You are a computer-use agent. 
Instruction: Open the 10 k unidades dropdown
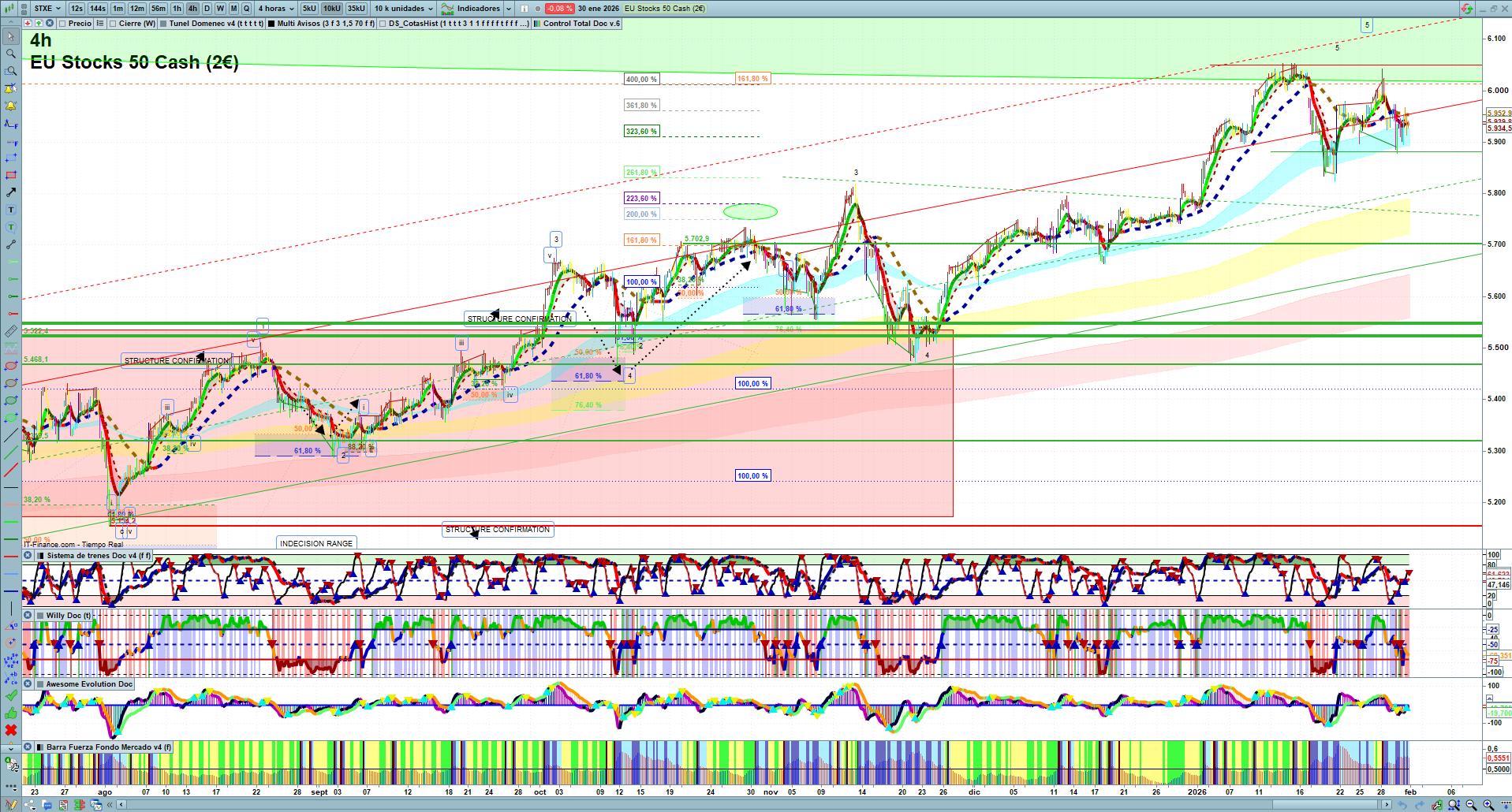(x=403, y=9)
